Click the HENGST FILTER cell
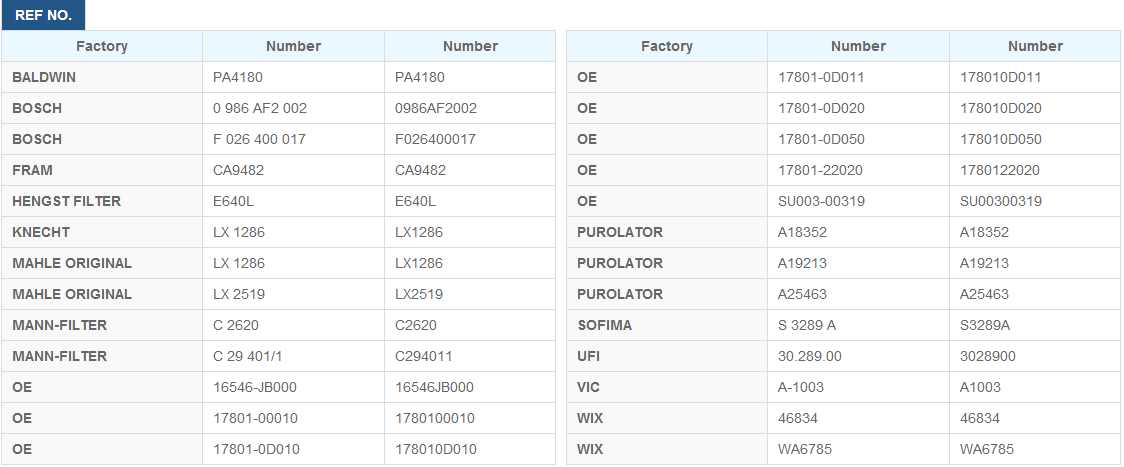The width and height of the screenshot is (1124, 467). point(67,201)
